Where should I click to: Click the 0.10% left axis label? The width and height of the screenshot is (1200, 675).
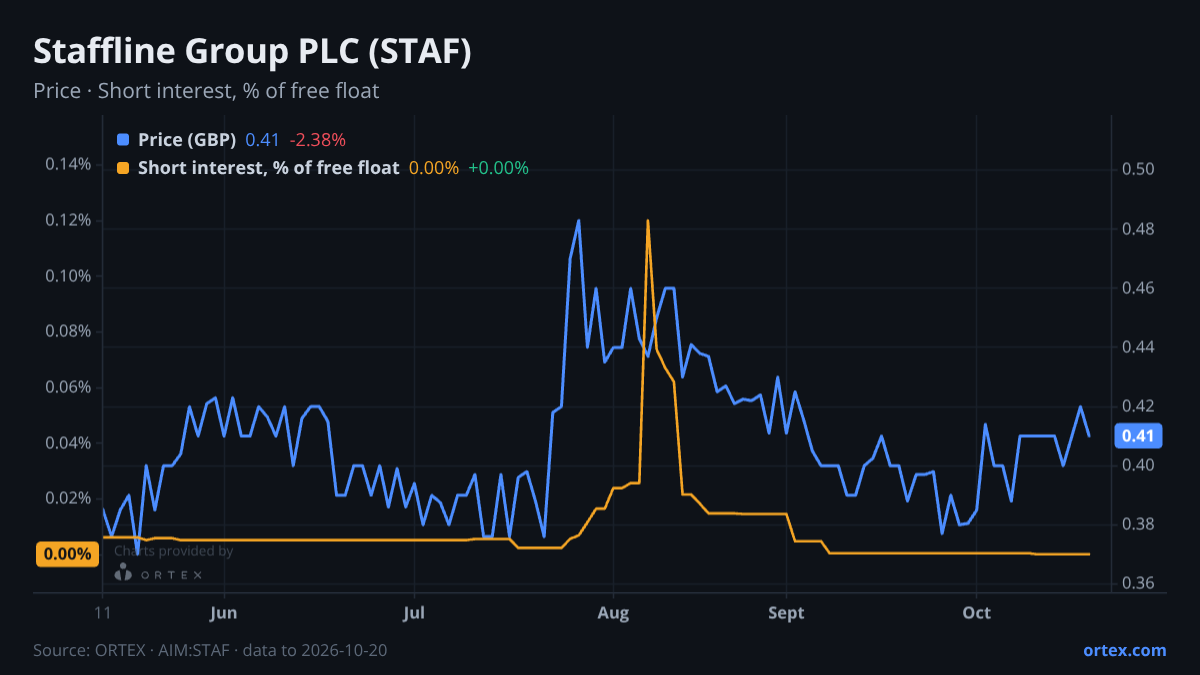[x=68, y=276]
